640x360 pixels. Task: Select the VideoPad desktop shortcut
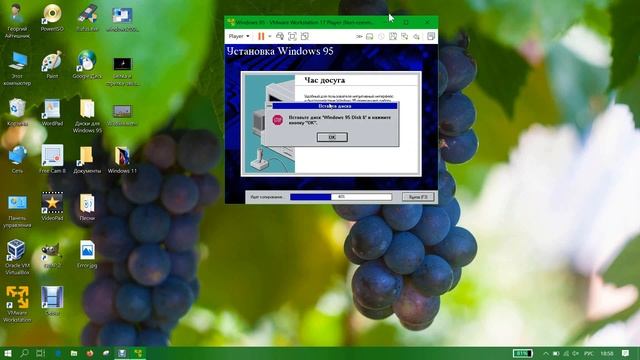click(52, 207)
